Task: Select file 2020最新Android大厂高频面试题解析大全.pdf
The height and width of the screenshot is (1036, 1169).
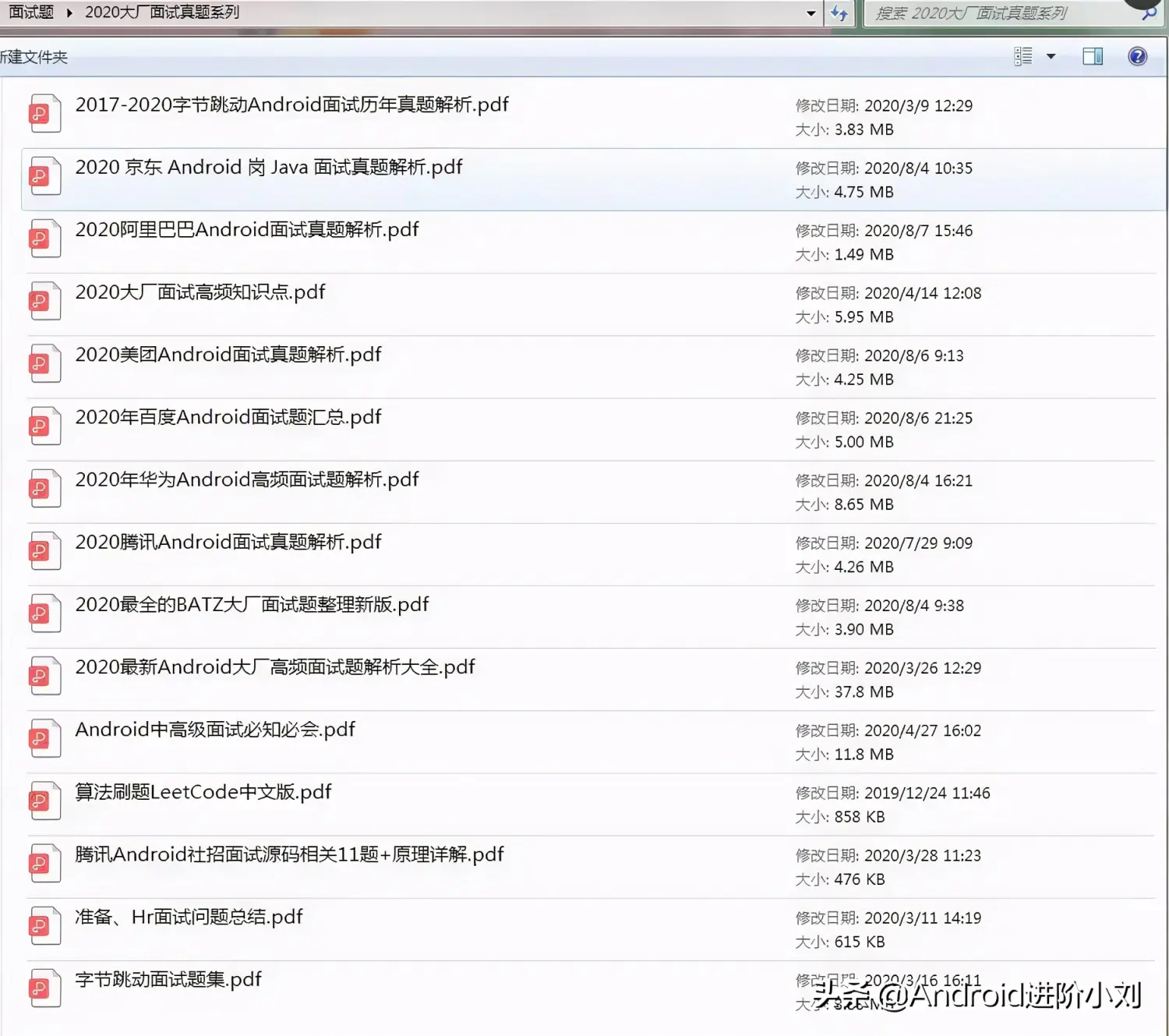Action: tap(275, 667)
